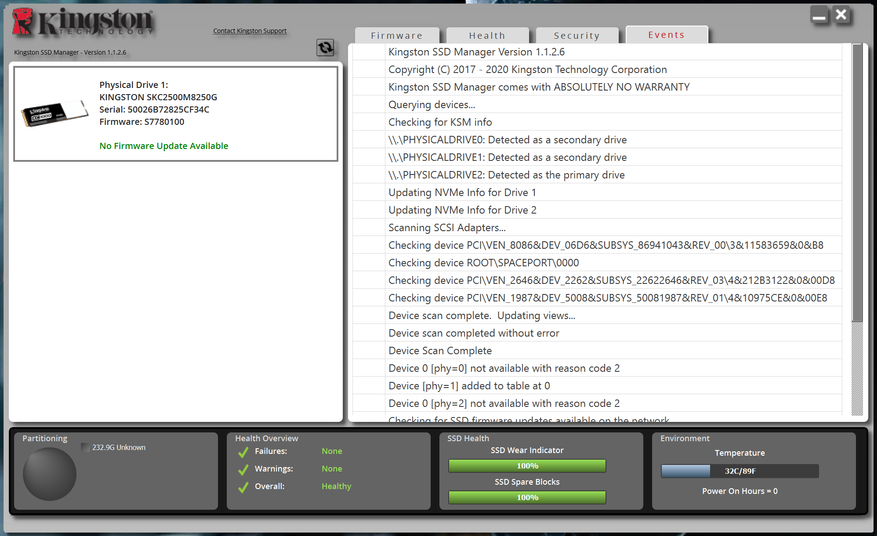The width and height of the screenshot is (877, 536).
Task: Click the 232.9G Unknown partition legend square
Action: (x=85, y=448)
